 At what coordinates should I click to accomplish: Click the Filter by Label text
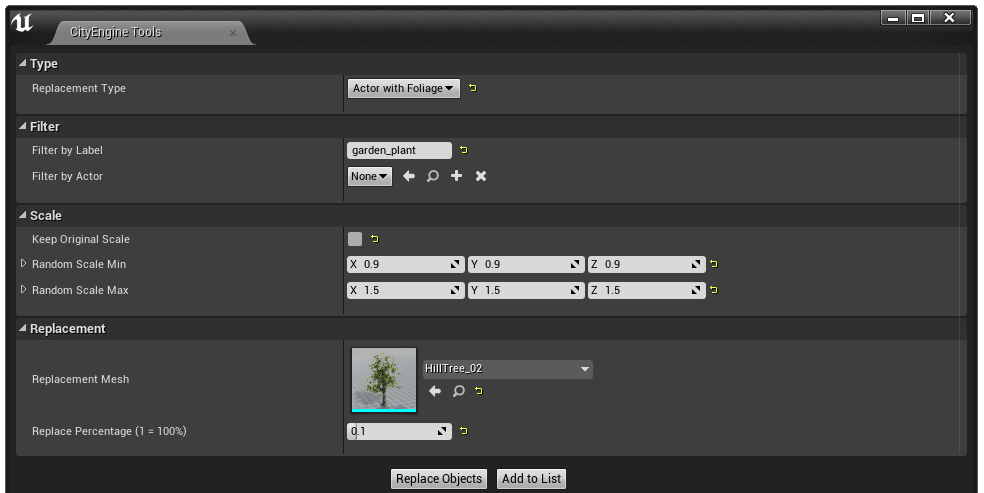tap(67, 151)
